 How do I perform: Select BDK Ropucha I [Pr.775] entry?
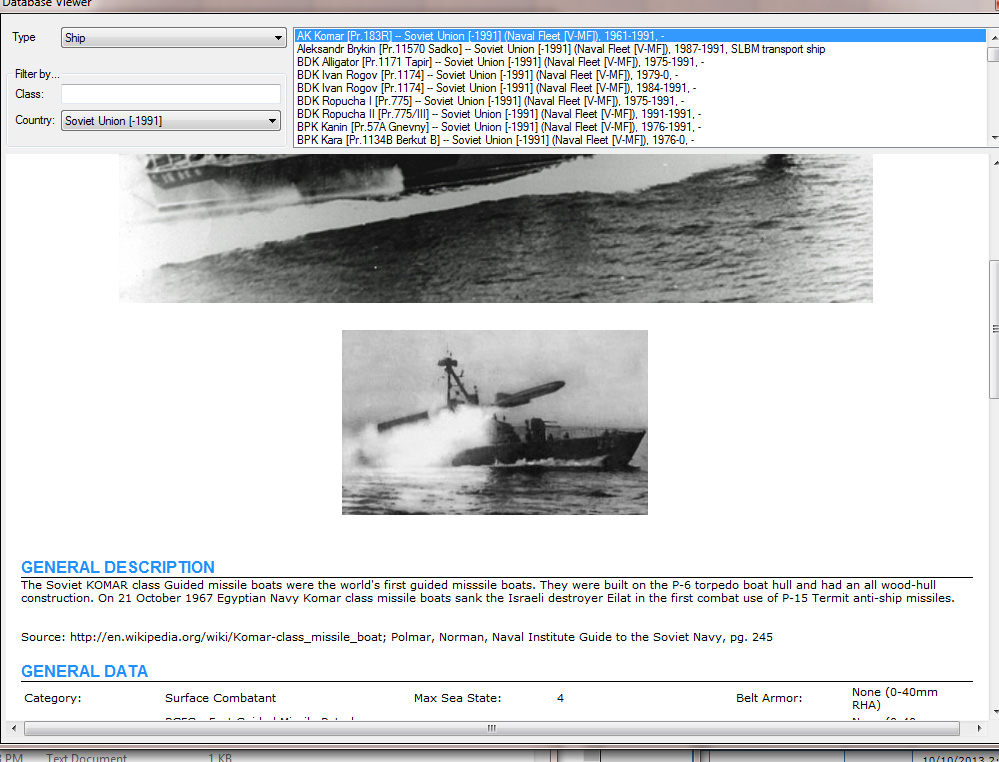(640, 101)
